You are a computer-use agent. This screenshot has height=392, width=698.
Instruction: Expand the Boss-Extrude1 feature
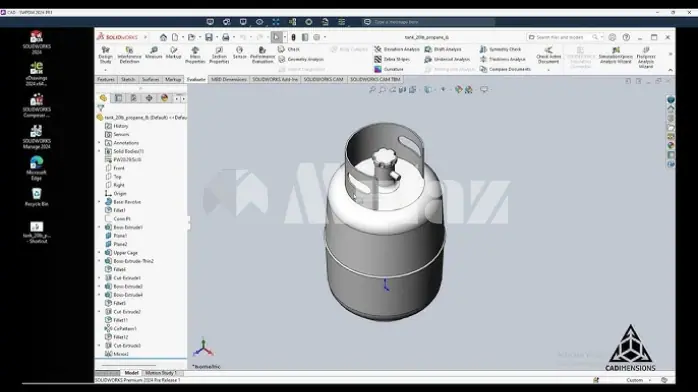[99, 227]
